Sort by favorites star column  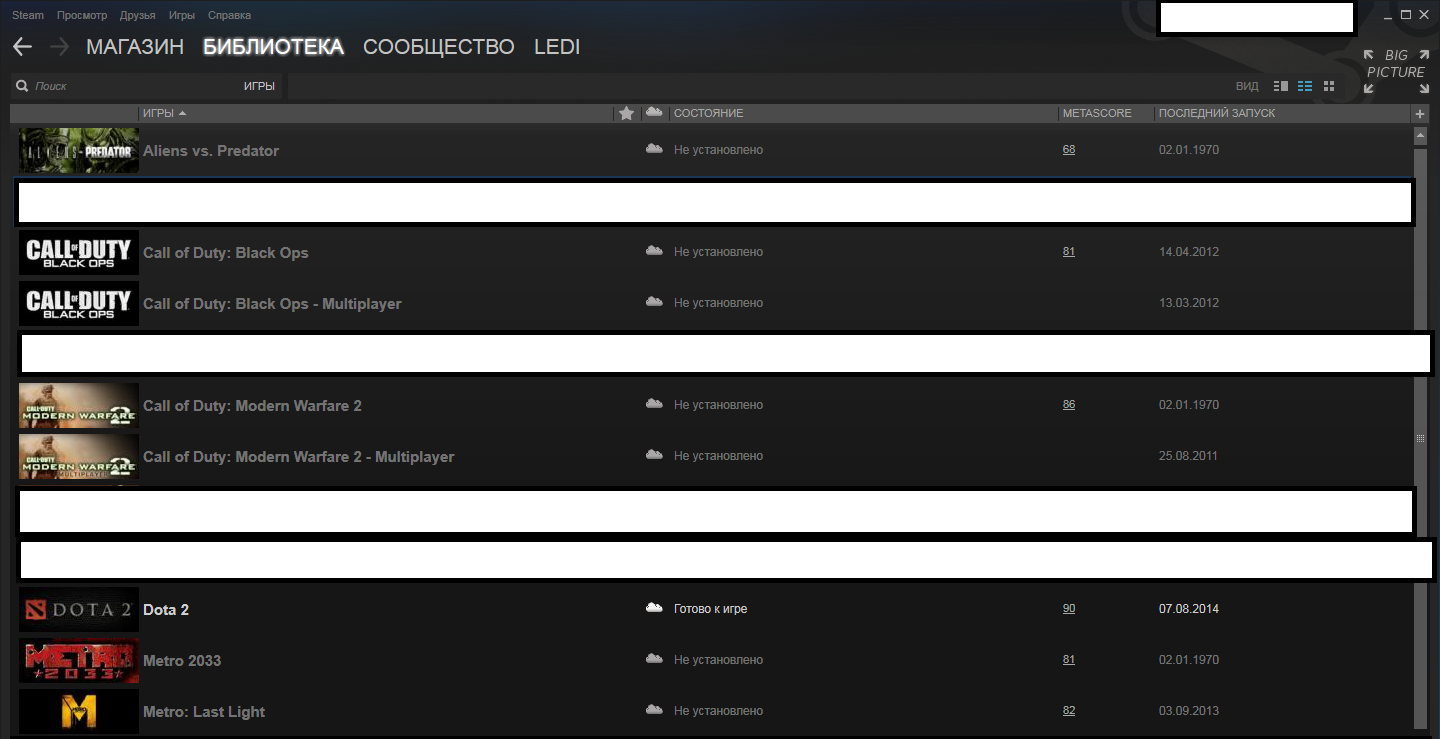(627, 113)
